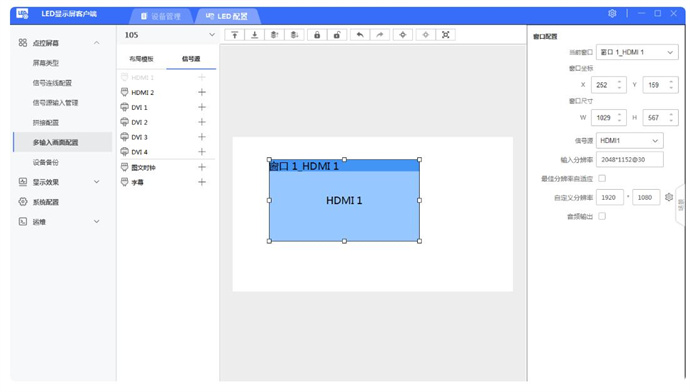Image resolution: width=690 pixels, height=392 pixels.
Task: Click the greyed HDMI 1 source row
Action: [167, 77]
